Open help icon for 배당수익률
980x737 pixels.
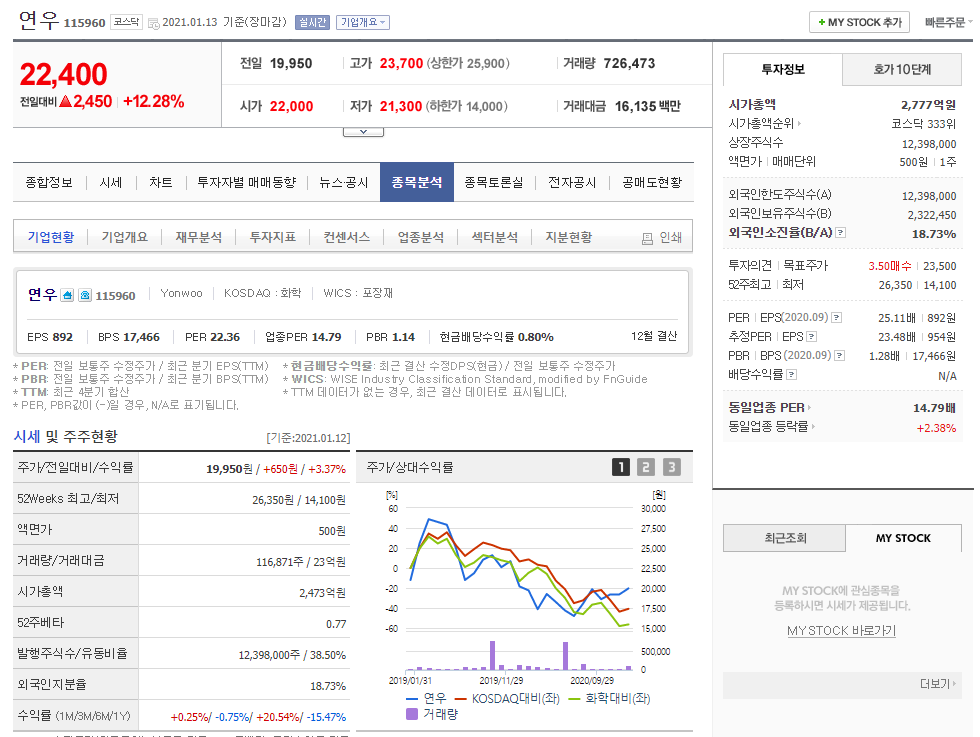click(791, 374)
